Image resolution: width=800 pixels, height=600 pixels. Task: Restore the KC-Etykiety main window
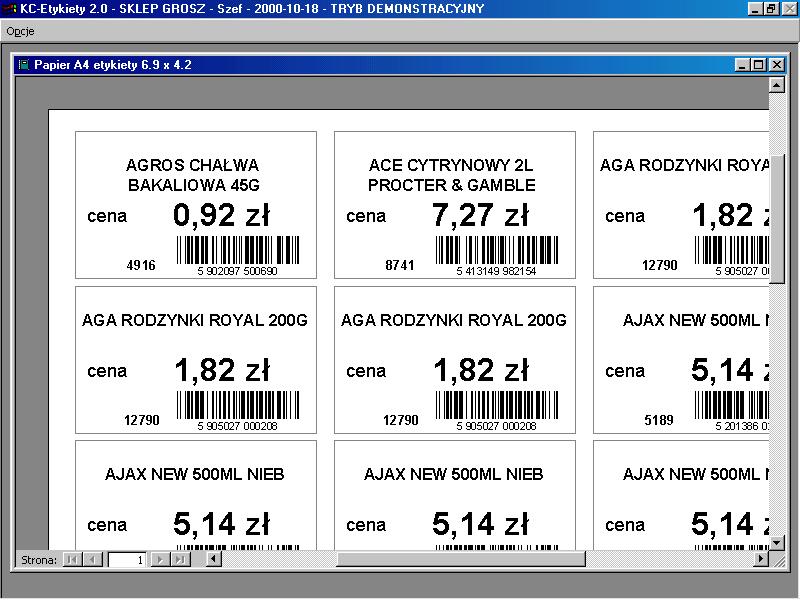pyautogui.click(x=771, y=9)
